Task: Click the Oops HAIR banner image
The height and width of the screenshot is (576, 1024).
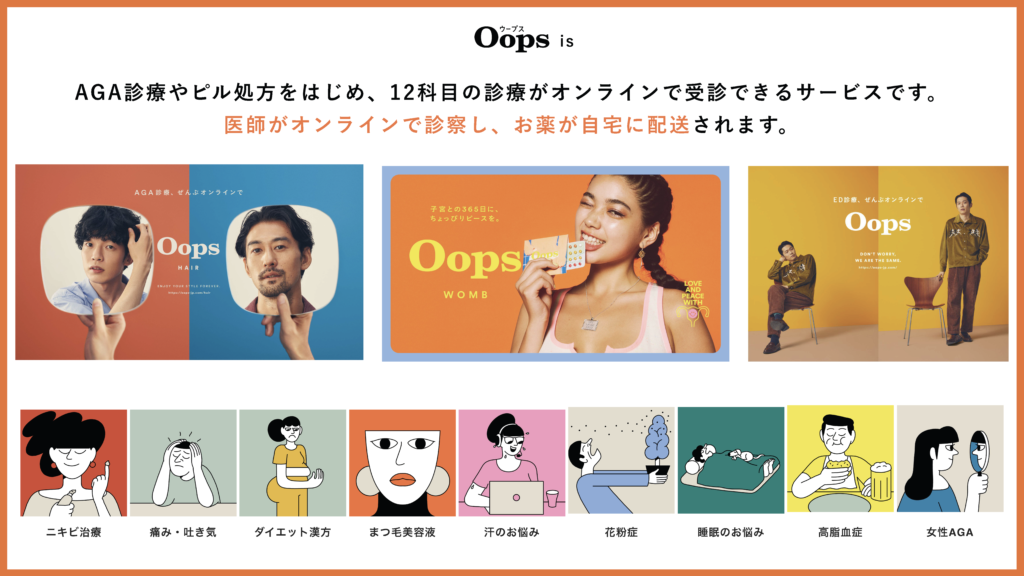Action: [189, 262]
